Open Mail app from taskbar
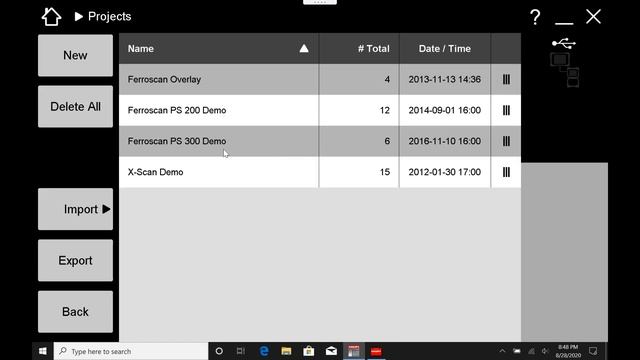640x360 pixels. tap(331, 351)
